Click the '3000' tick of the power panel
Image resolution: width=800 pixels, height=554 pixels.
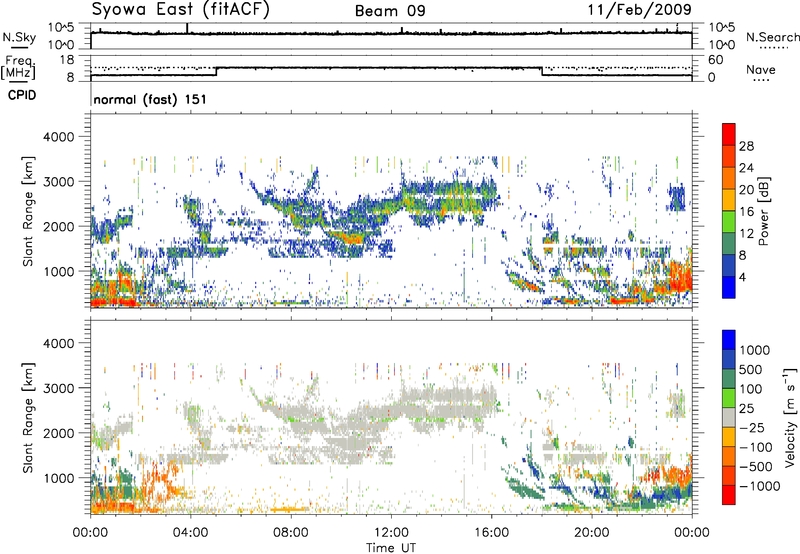coord(59,182)
